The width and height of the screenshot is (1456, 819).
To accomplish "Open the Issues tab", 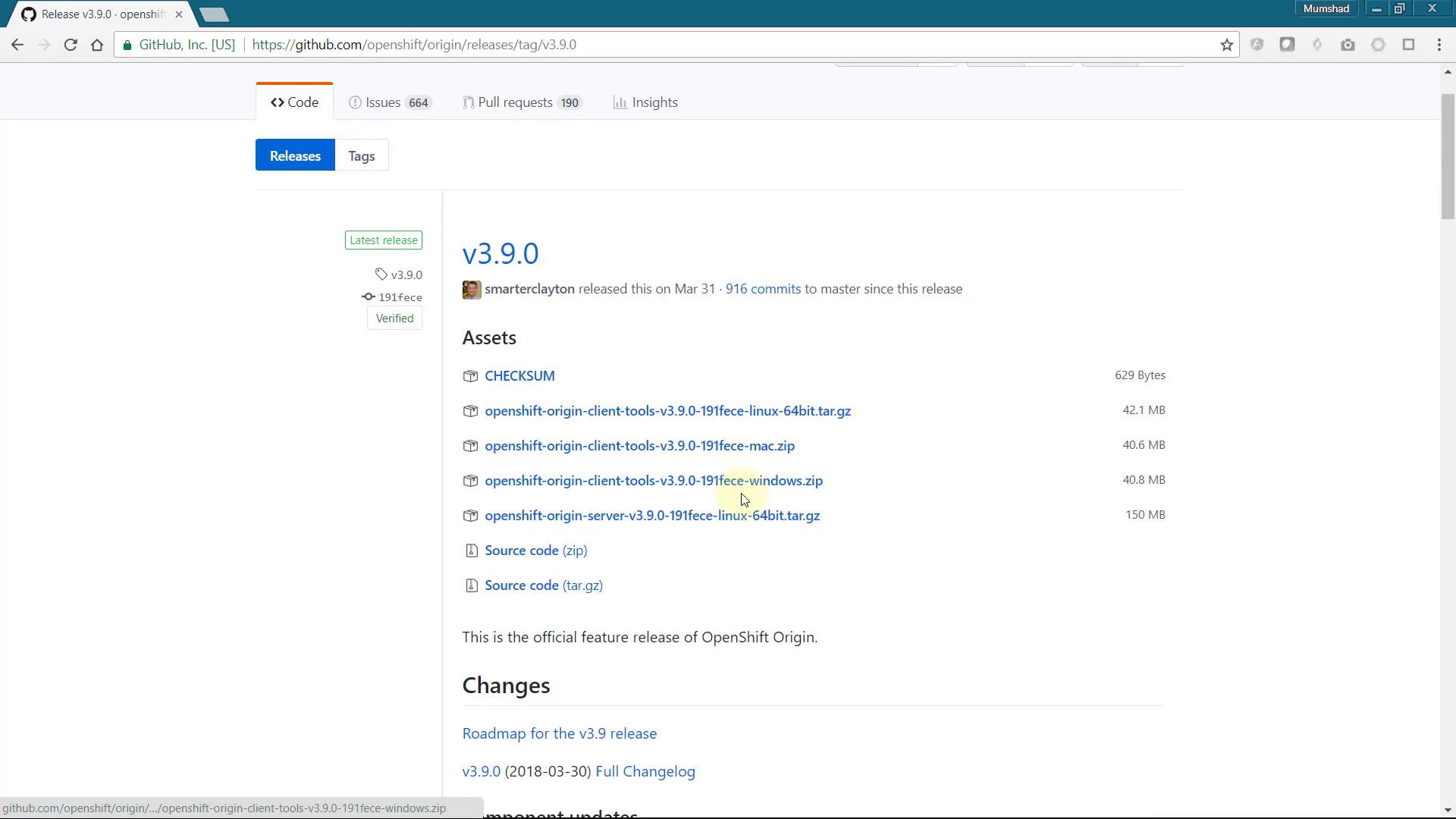I will (390, 102).
